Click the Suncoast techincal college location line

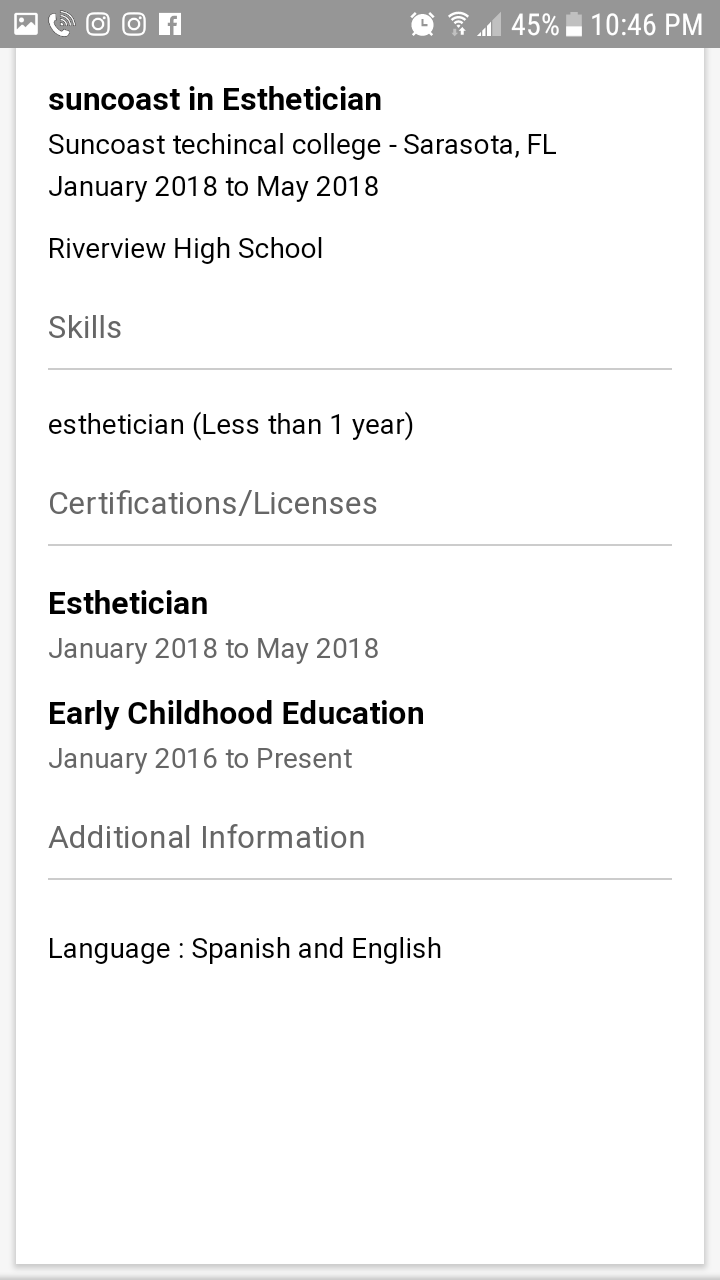click(302, 145)
